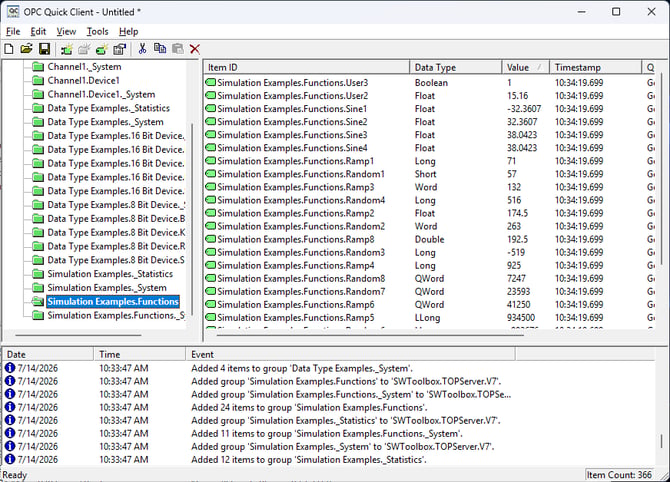This screenshot has height=482, width=670.
Task: Click info icon of 'Added 24 items' event
Action: pos(9,407)
